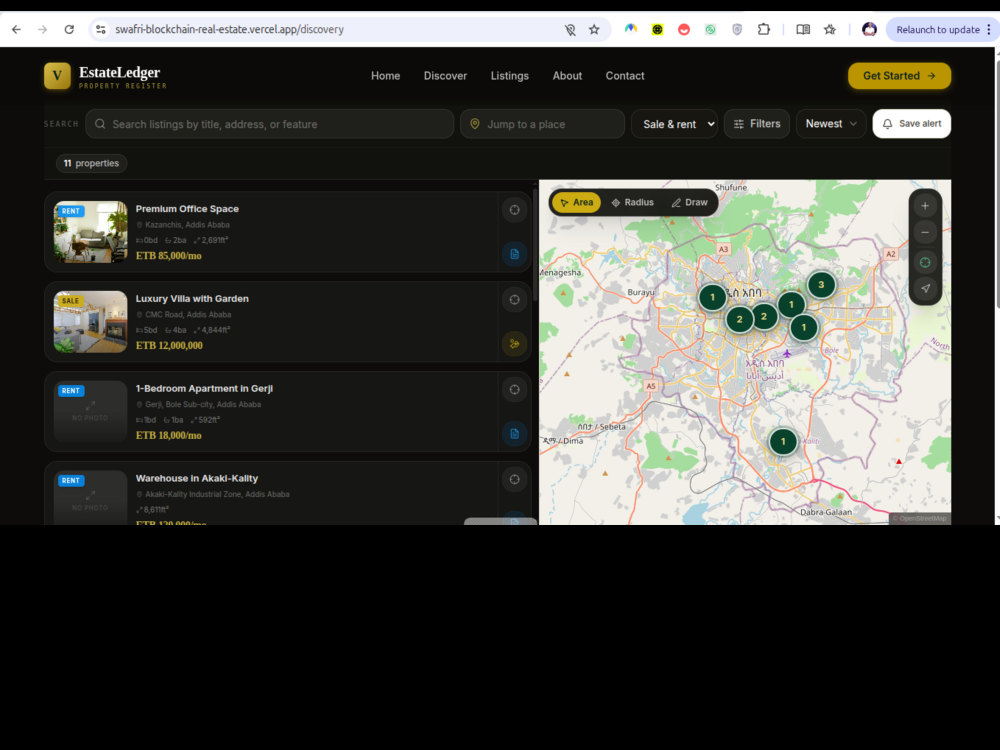1000x750 pixels.
Task: Open the Chrome profile avatar
Action: pos(869,29)
